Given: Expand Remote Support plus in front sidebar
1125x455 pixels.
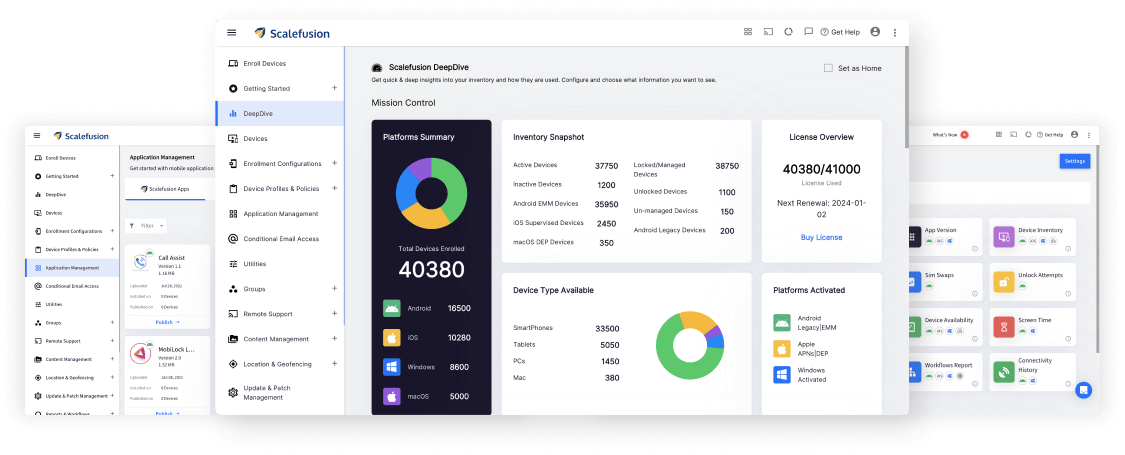Looking at the screenshot, I should click(334, 314).
